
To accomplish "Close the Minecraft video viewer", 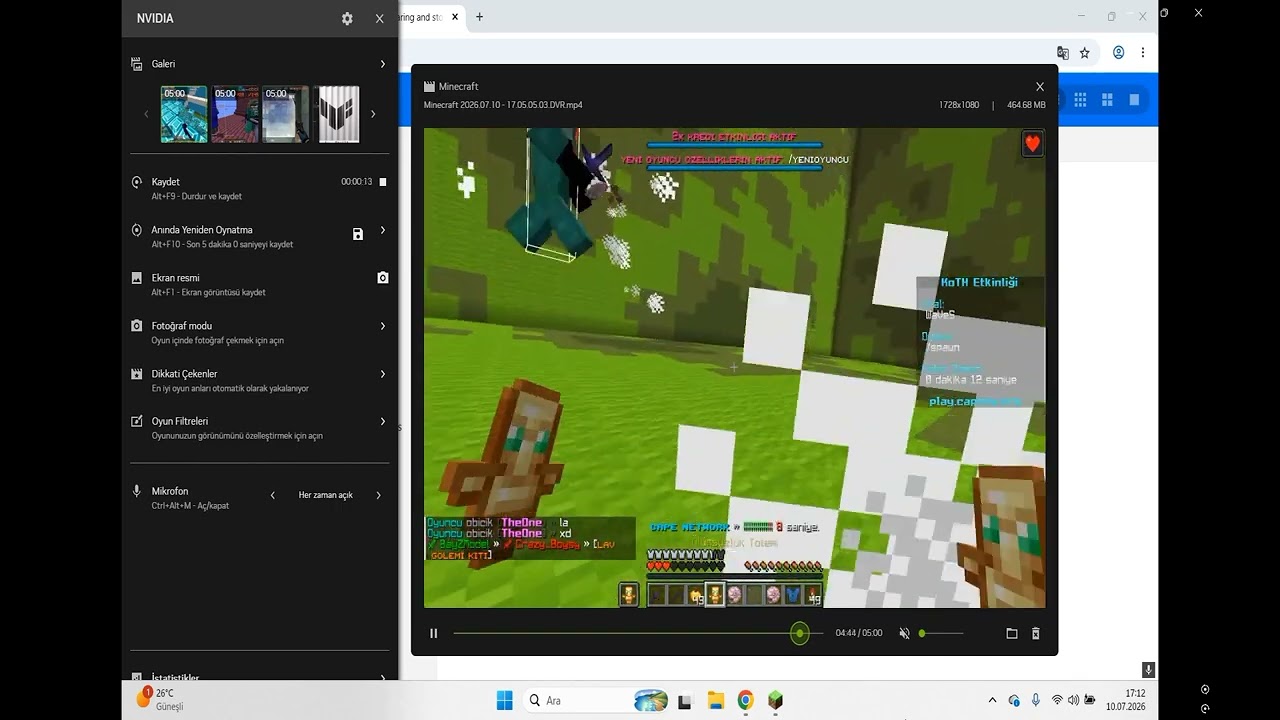I will 1040,87.
